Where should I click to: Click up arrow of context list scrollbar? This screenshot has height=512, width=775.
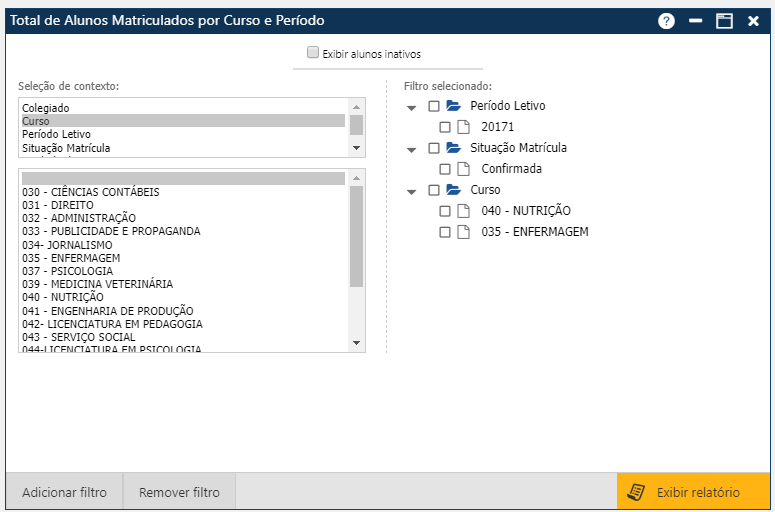click(356, 107)
